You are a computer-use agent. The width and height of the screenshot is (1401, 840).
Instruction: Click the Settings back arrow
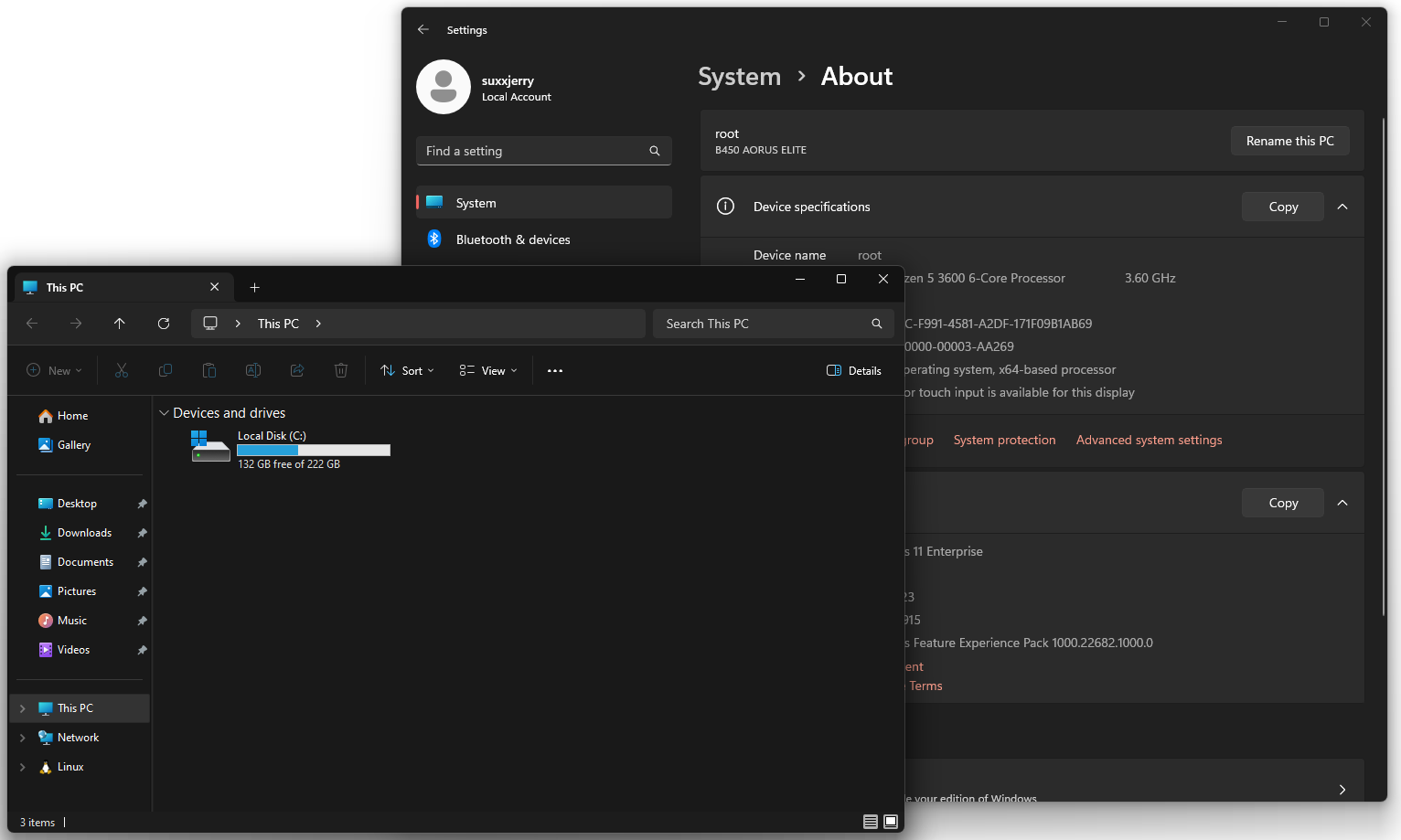423,29
